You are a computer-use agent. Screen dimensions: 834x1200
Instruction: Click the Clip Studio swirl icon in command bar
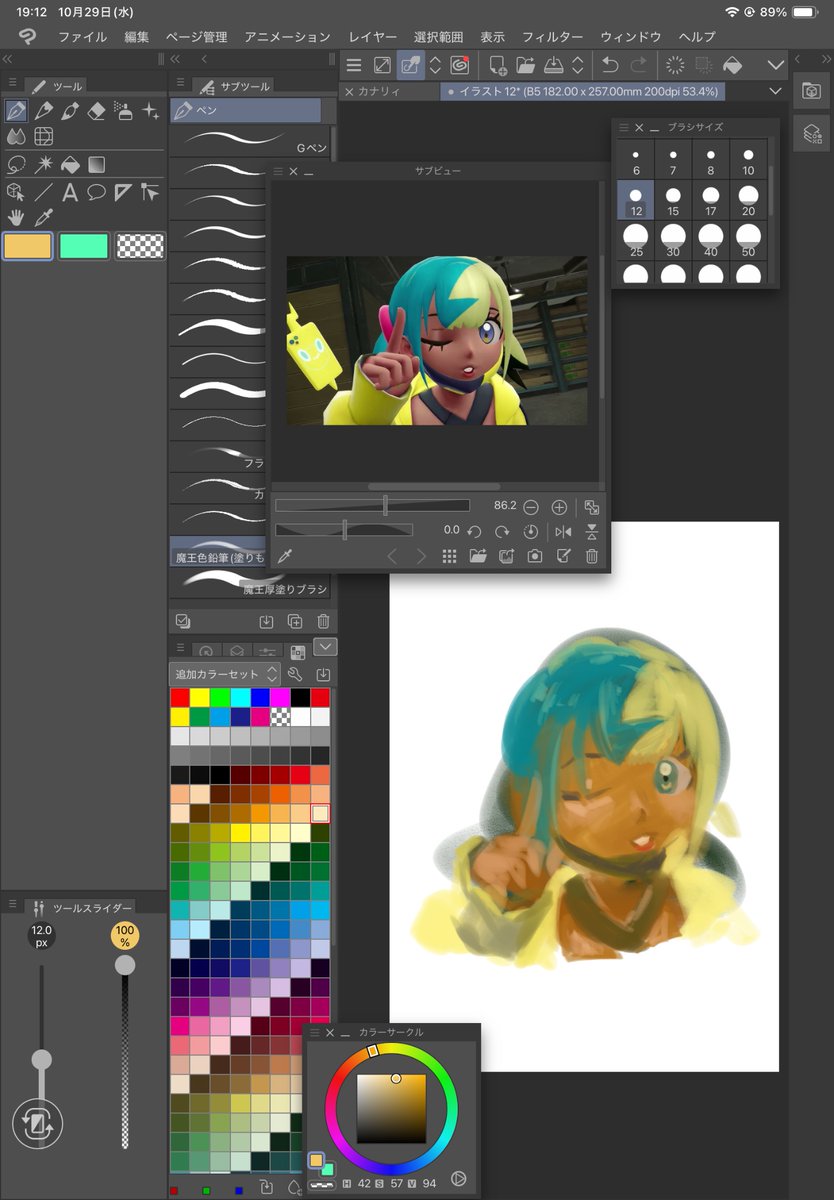coord(461,65)
